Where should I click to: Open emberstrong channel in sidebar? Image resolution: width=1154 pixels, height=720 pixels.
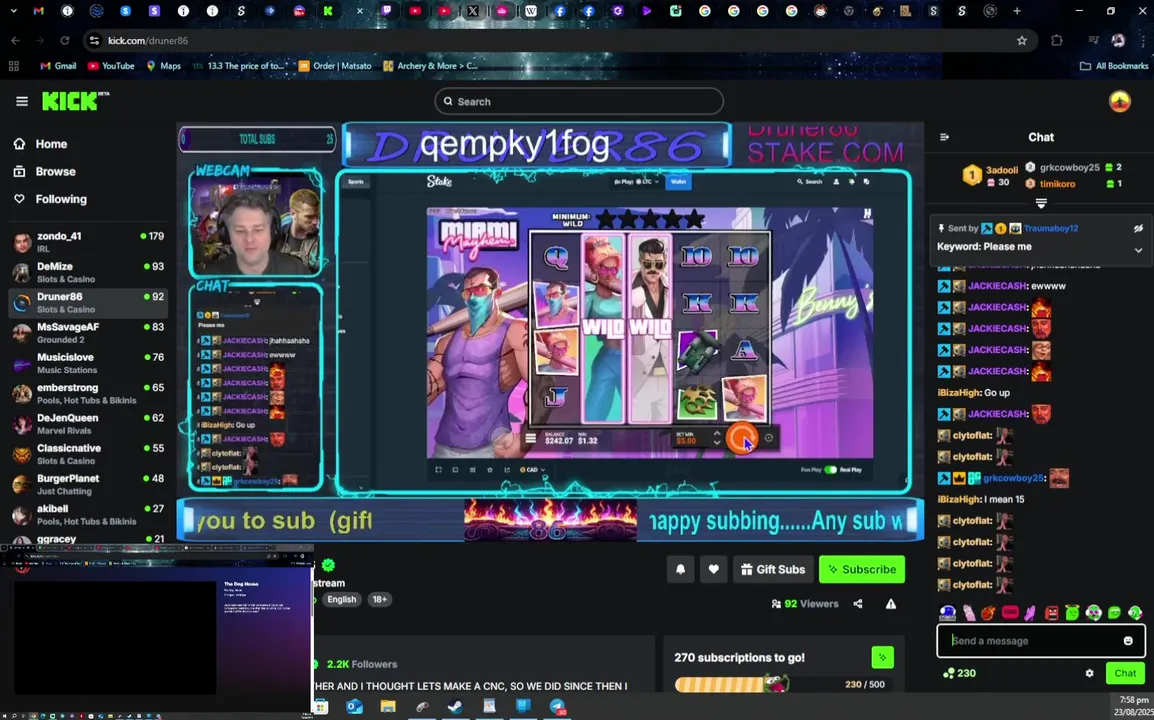[x=88, y=393]
